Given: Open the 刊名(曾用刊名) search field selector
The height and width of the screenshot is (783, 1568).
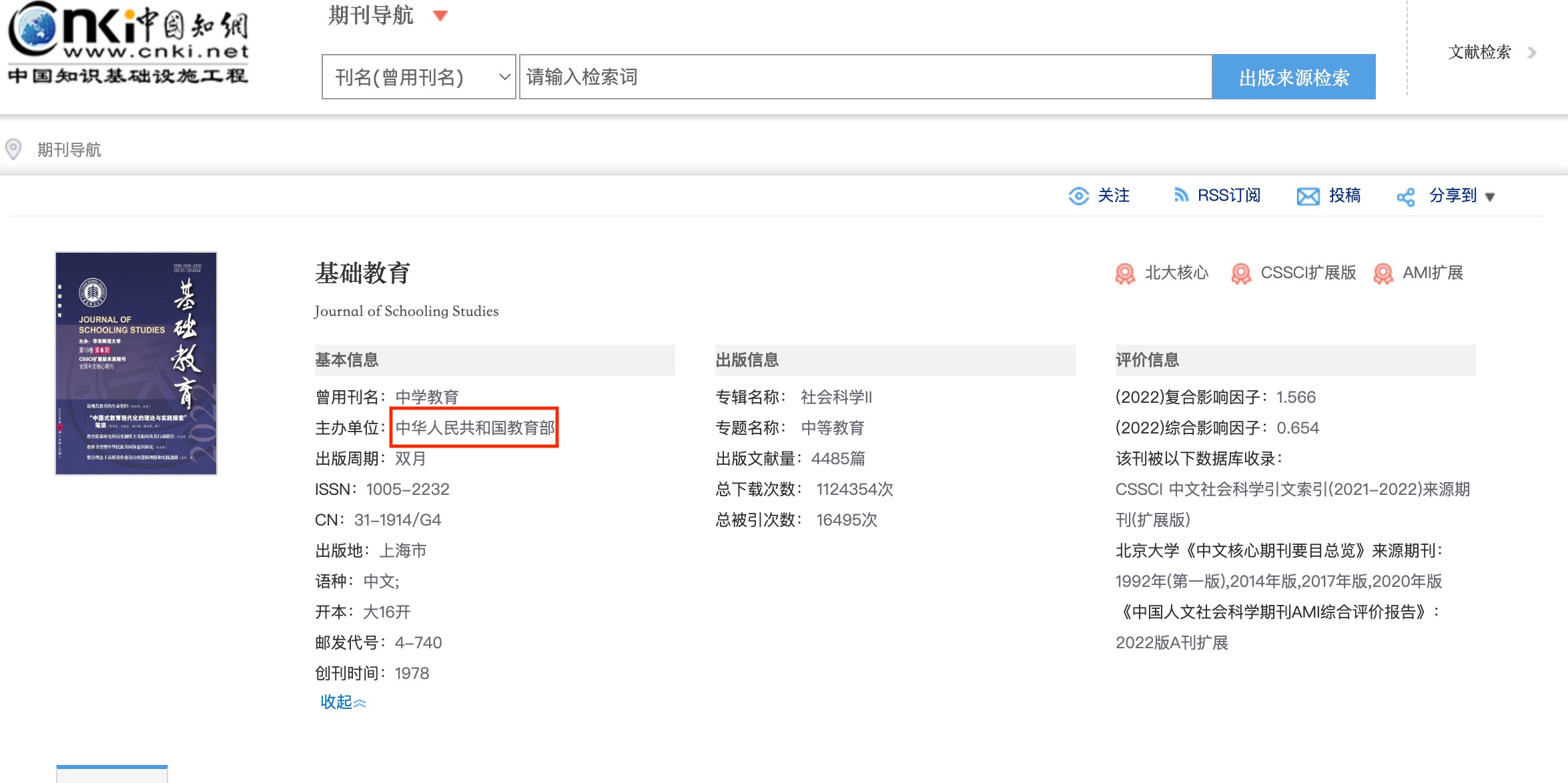Looking at the screenshot, I should point(418,77).
